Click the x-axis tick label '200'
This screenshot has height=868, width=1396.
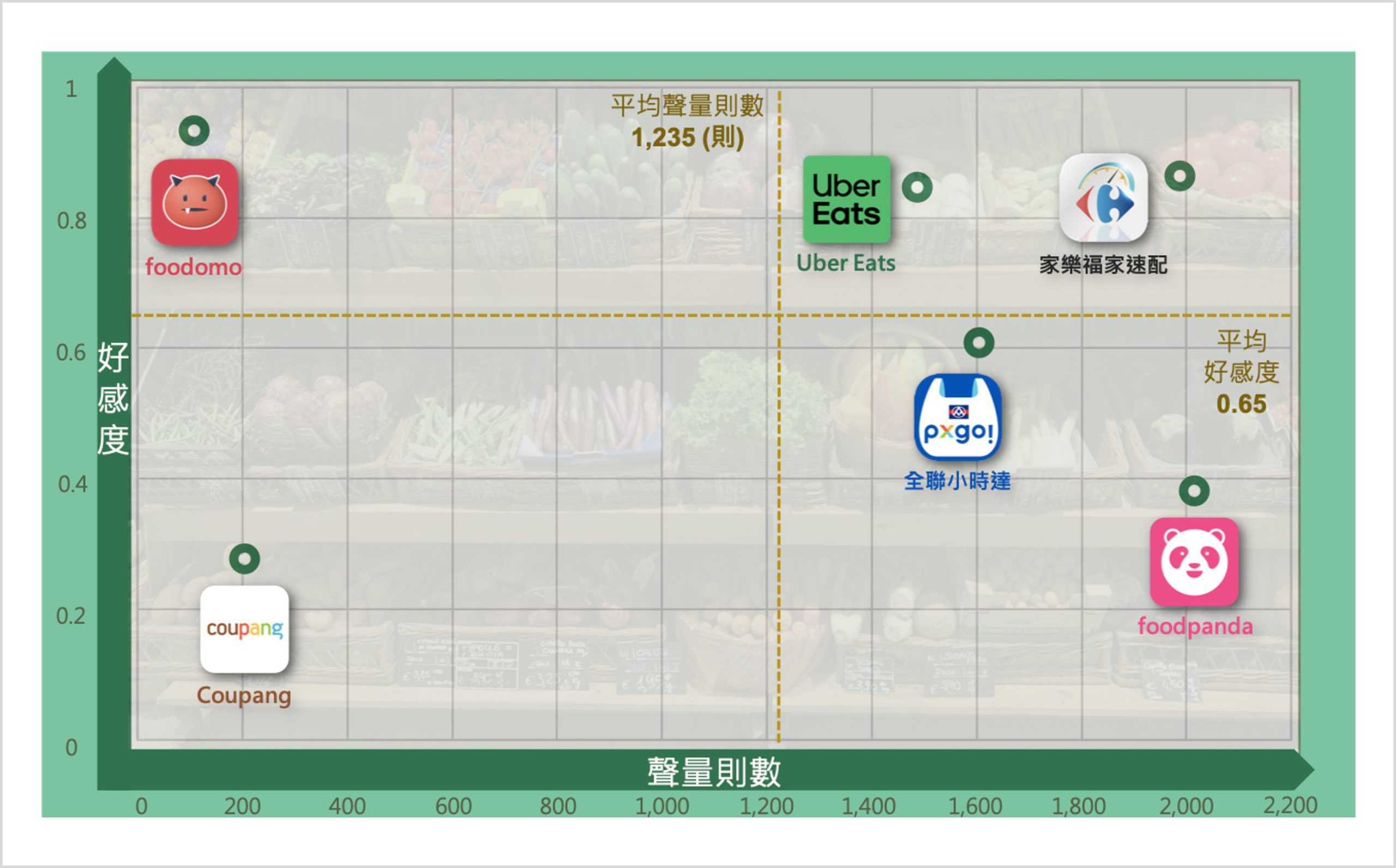point(242,806)
